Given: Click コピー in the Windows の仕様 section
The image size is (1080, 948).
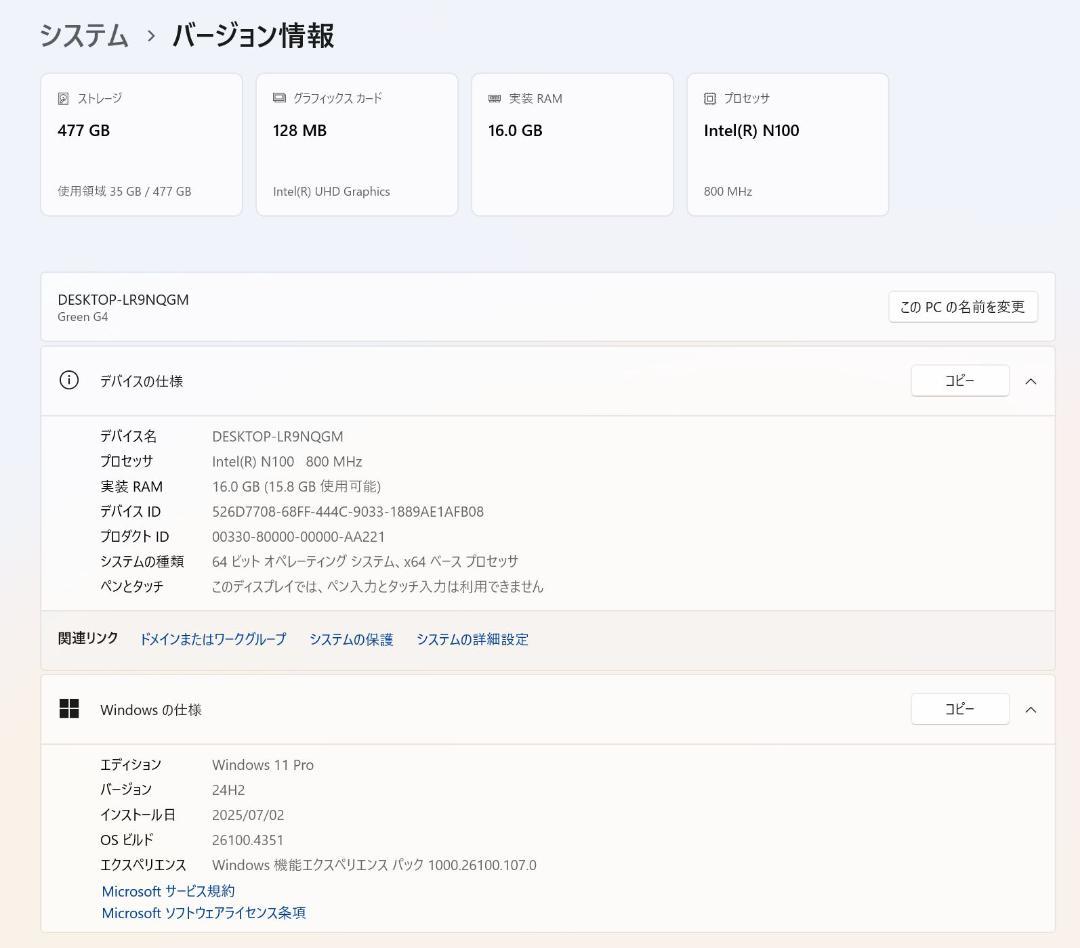Looking at the screenshot, I should [x=959, y=708].
